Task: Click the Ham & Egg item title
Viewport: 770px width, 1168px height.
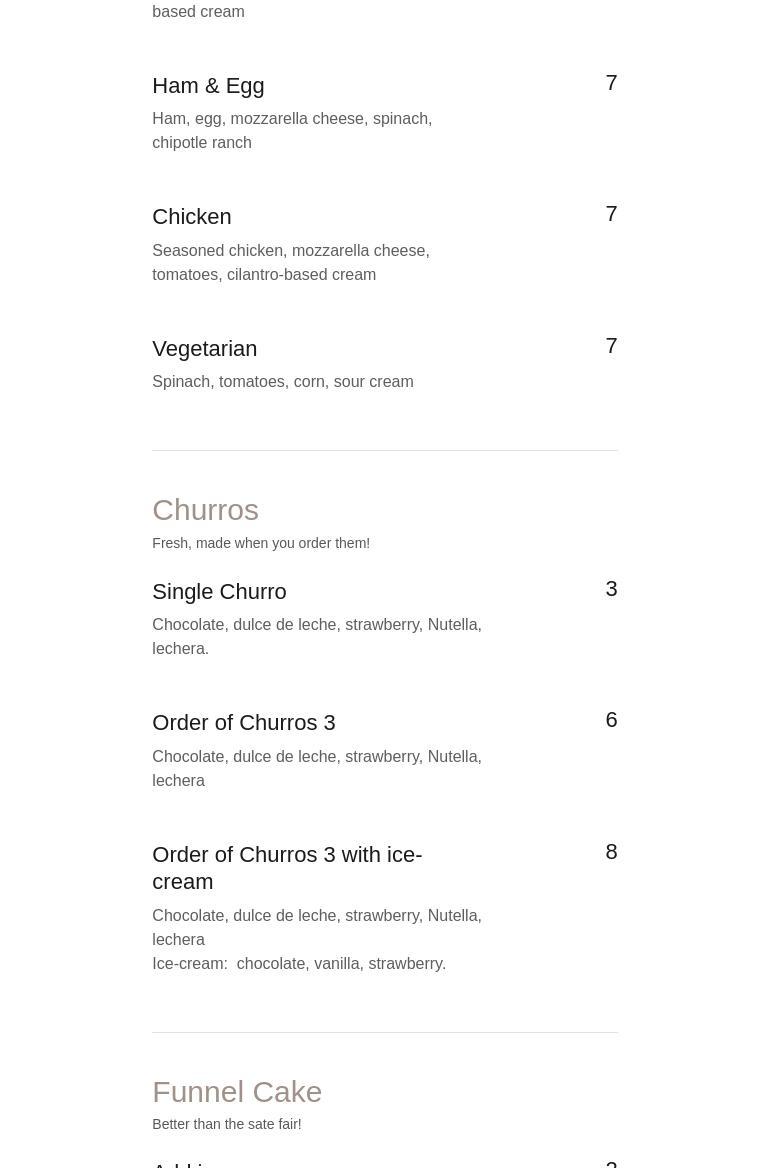Action: [208, 86]
